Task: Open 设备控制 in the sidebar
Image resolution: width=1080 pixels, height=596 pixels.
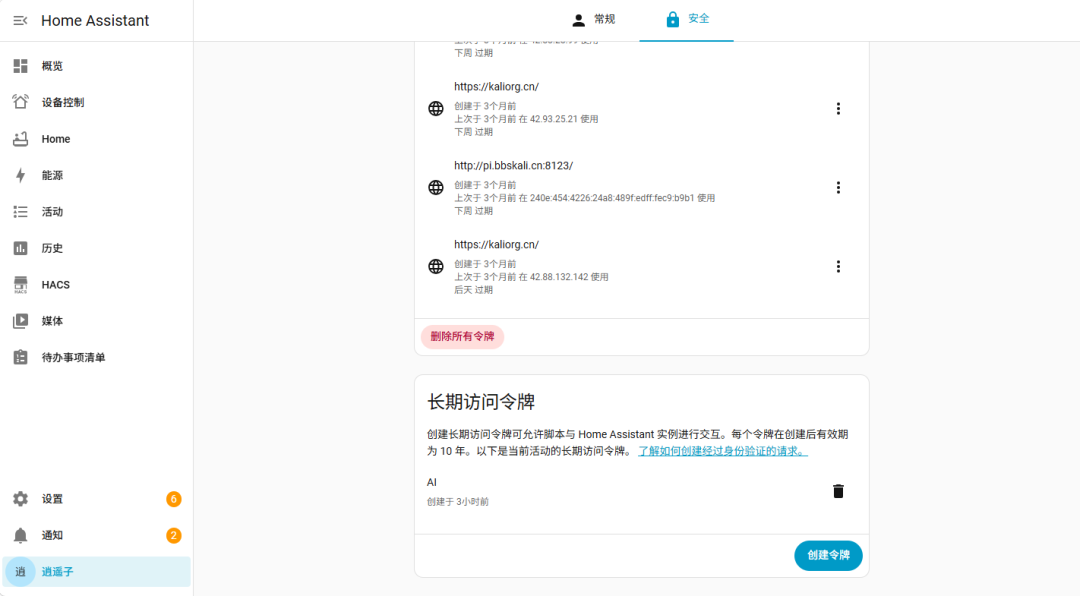Action: (96, 103)
